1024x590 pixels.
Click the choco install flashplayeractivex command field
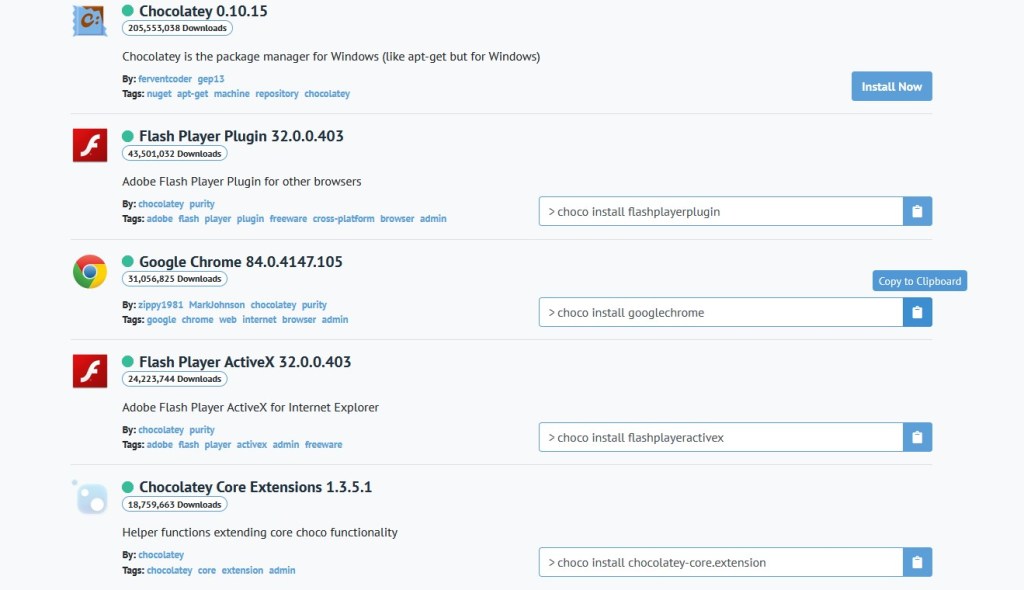point(720,438)
